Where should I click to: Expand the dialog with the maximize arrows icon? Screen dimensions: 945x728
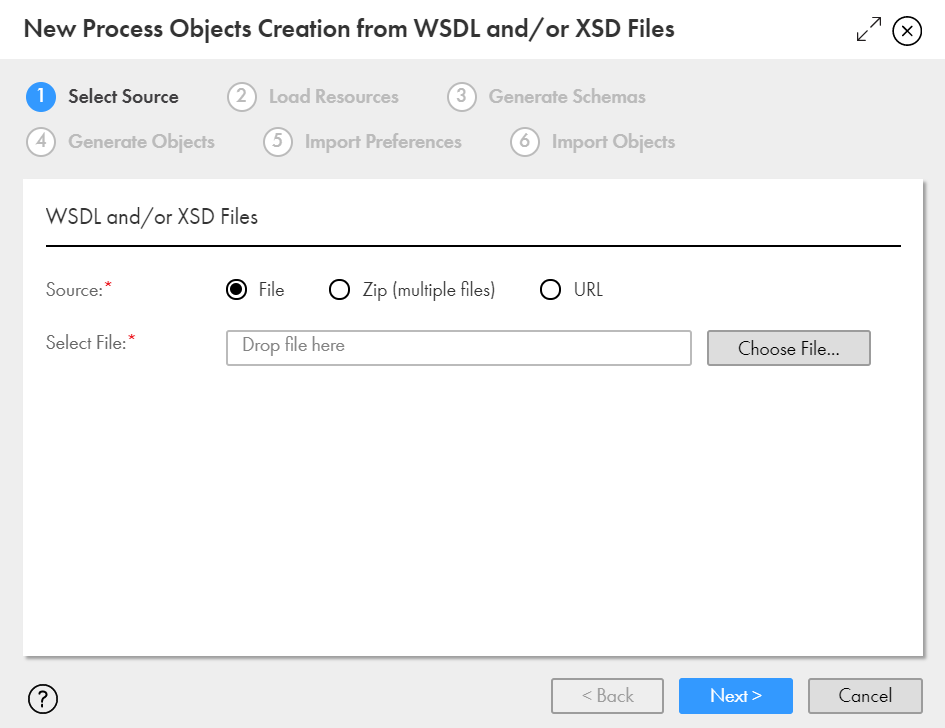868,30
